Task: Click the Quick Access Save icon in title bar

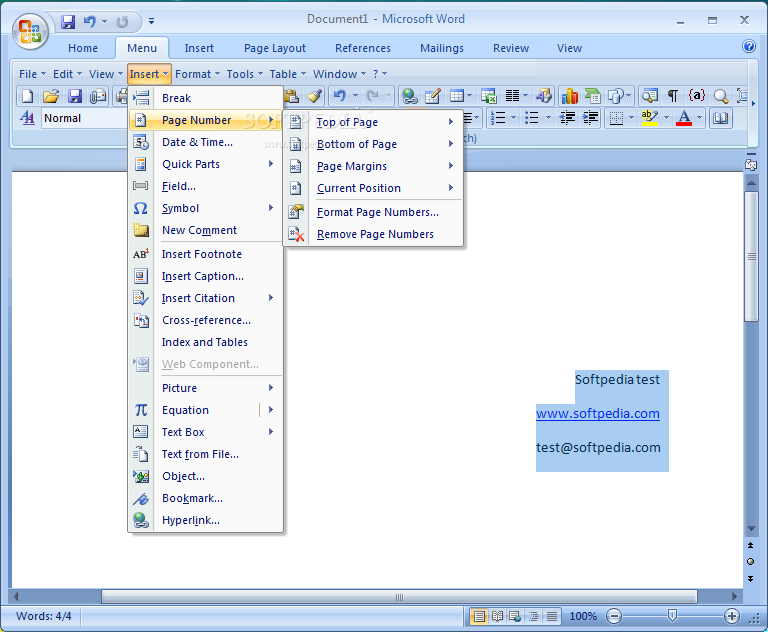Action: tap(68, 22)
